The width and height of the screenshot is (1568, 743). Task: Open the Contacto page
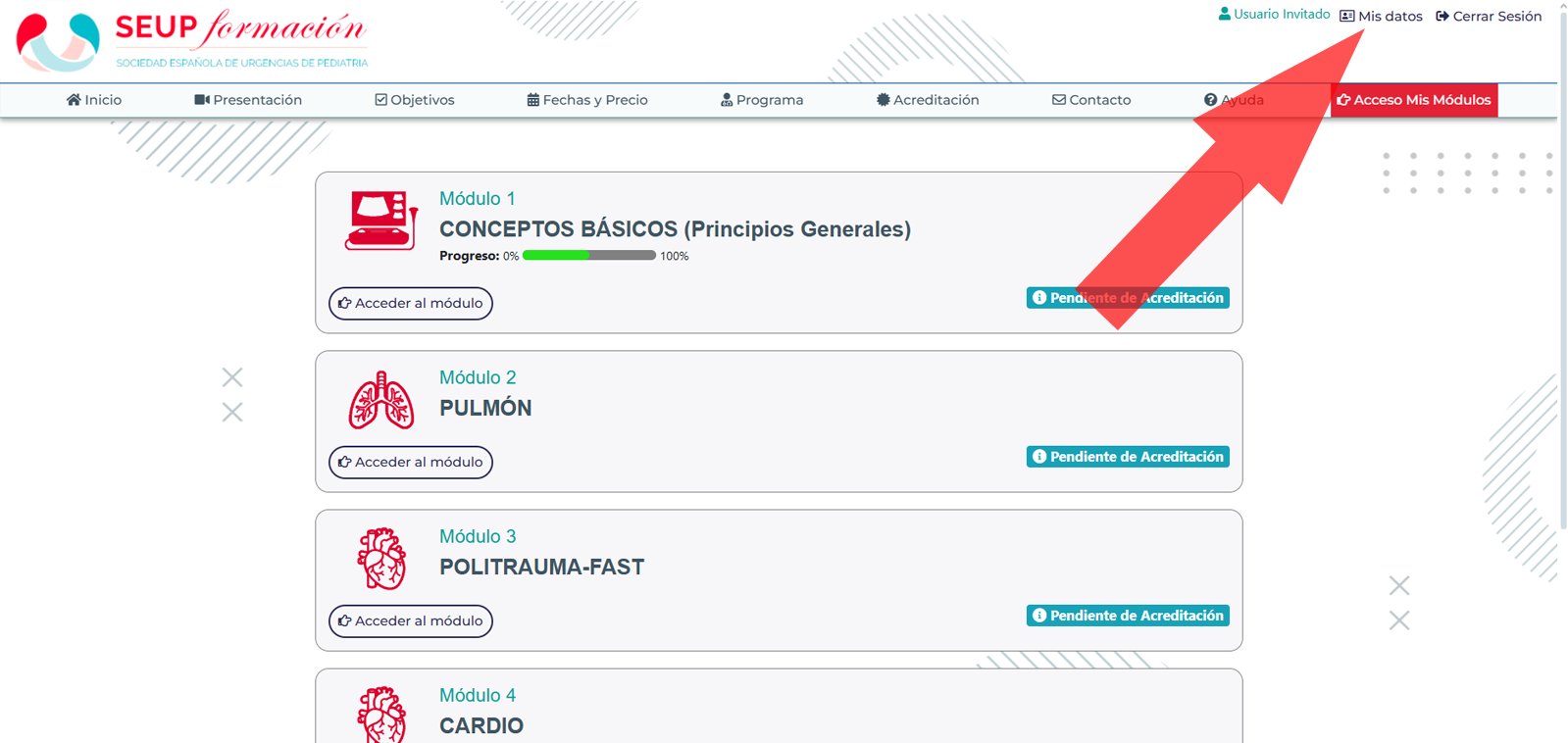coord(1091,100)
